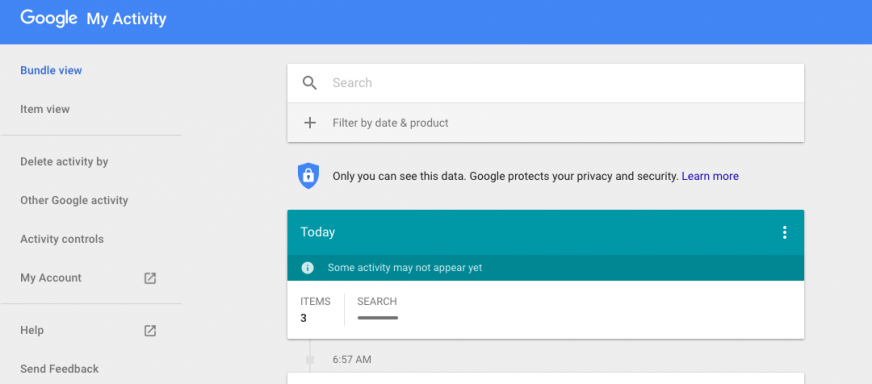Switch to Item view

(45, 110)
